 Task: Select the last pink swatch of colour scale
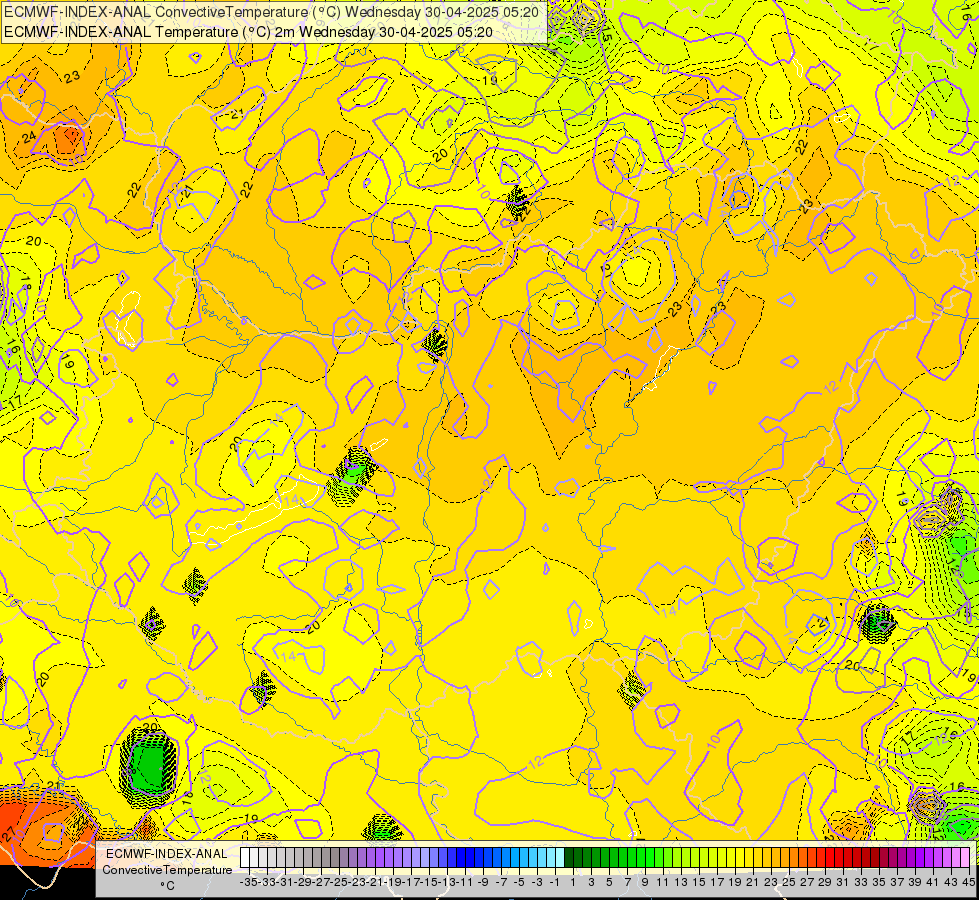[965, 858]
